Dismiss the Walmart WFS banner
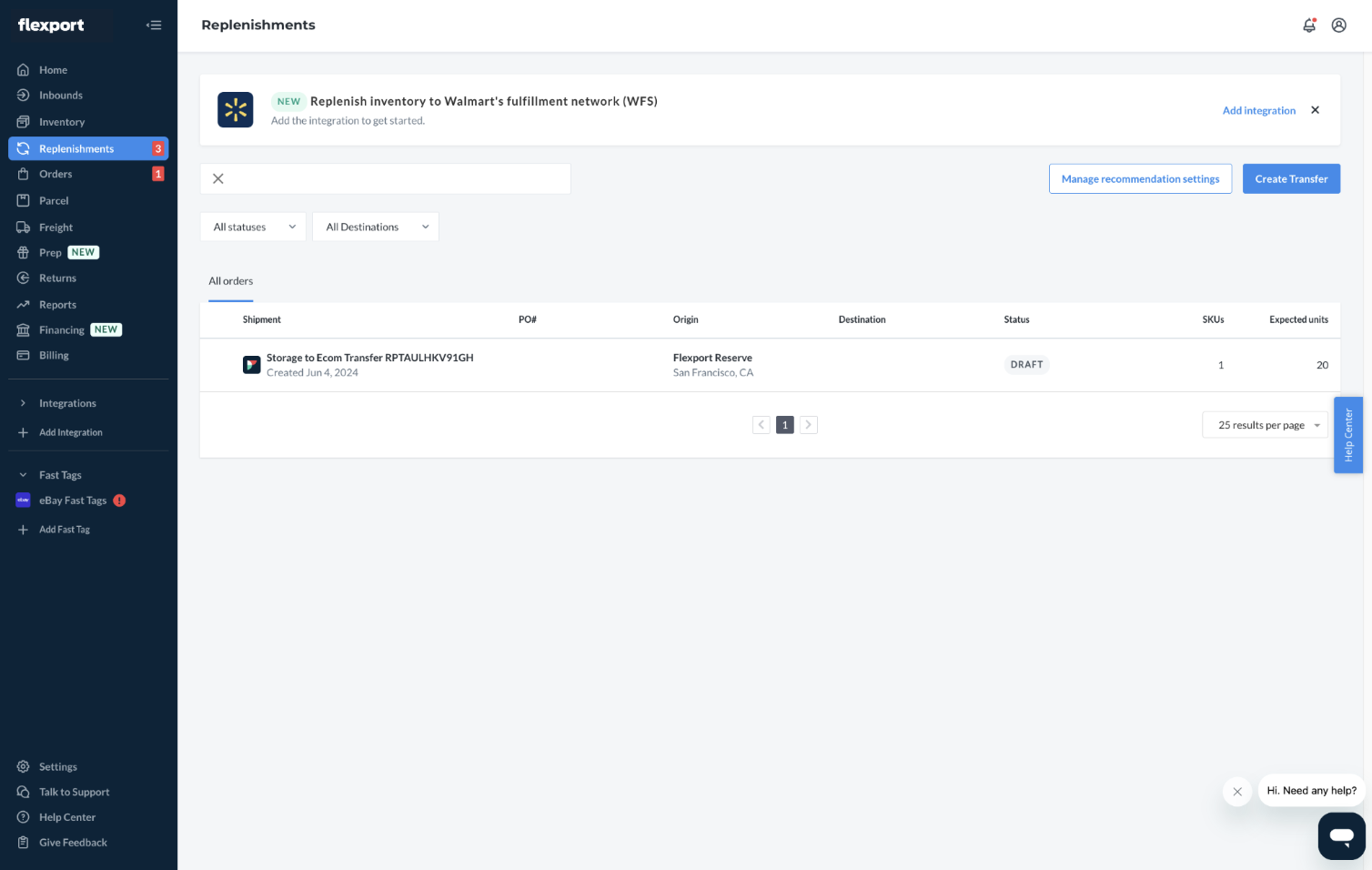This screenshot has width=1372, height=870. [x=1315, y=110]
